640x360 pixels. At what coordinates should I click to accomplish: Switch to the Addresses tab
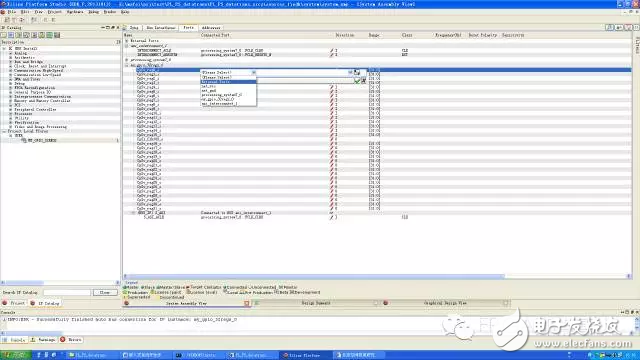pyautogui.click(x=211, y=28)
